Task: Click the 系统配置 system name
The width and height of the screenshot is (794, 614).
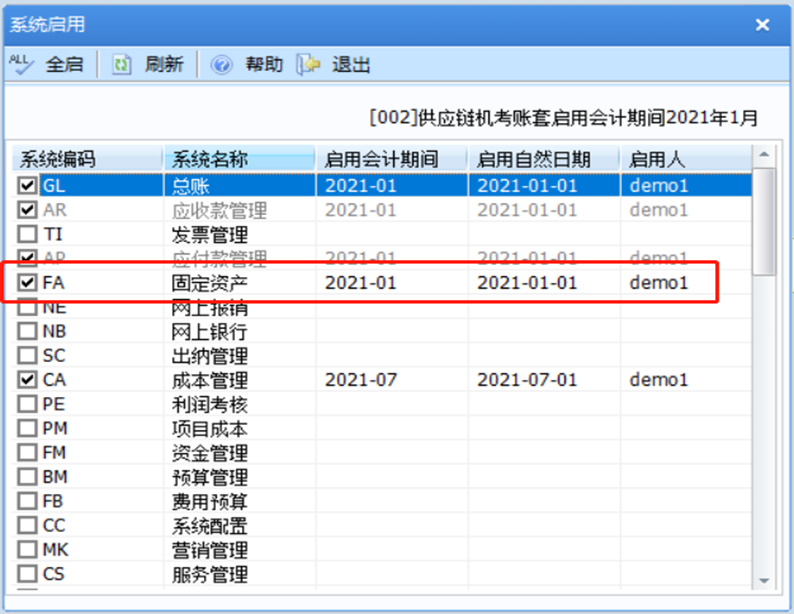Action: (x=210, y=526)
